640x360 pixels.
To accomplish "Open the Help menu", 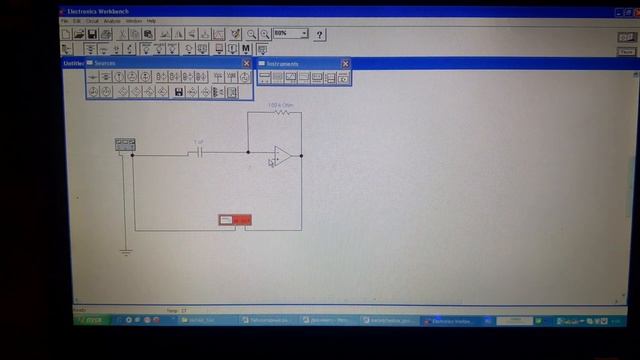I will pos(151,21).
